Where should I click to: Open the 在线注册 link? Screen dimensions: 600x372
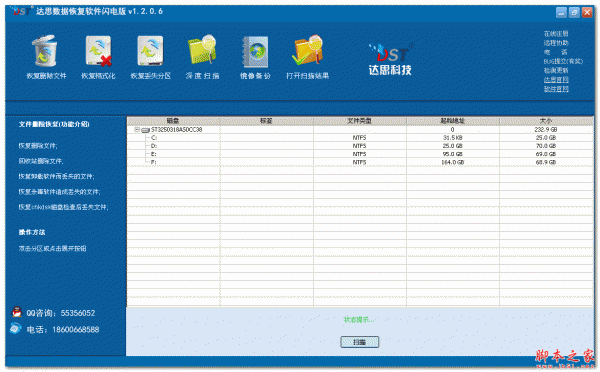pyautogui.click(x=556, y=34)
